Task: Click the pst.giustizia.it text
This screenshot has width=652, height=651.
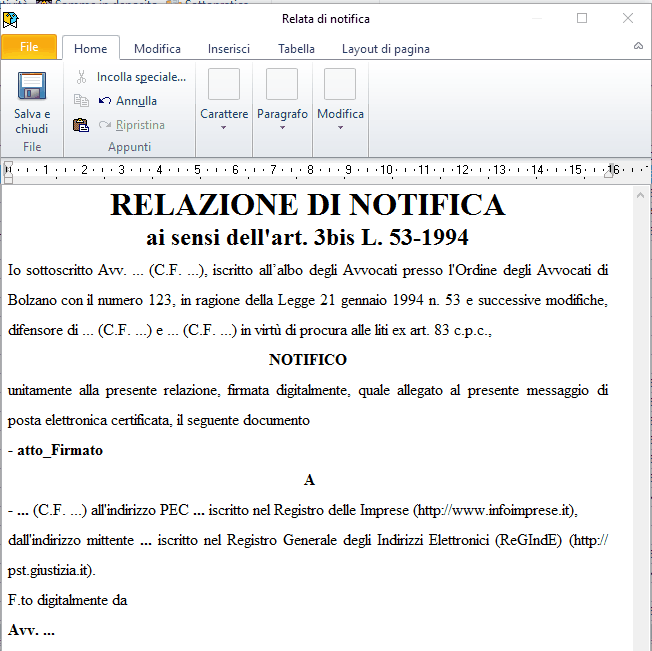Action: pos(48,570)
